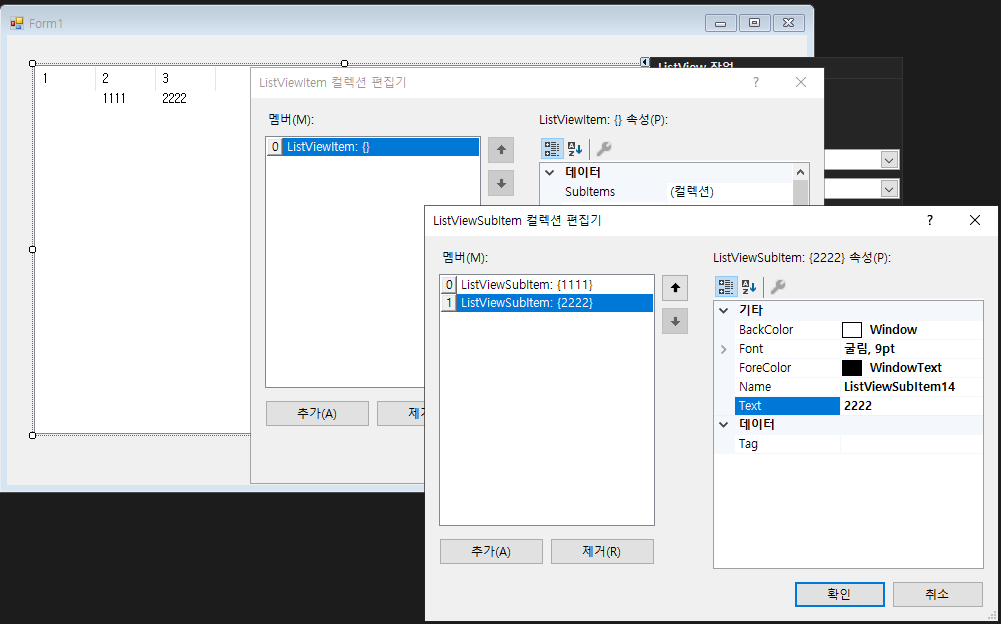Click ListView smart tag arrow glyph
Viewport: 1001px width, 624px height.
click(x=645, y=62)
